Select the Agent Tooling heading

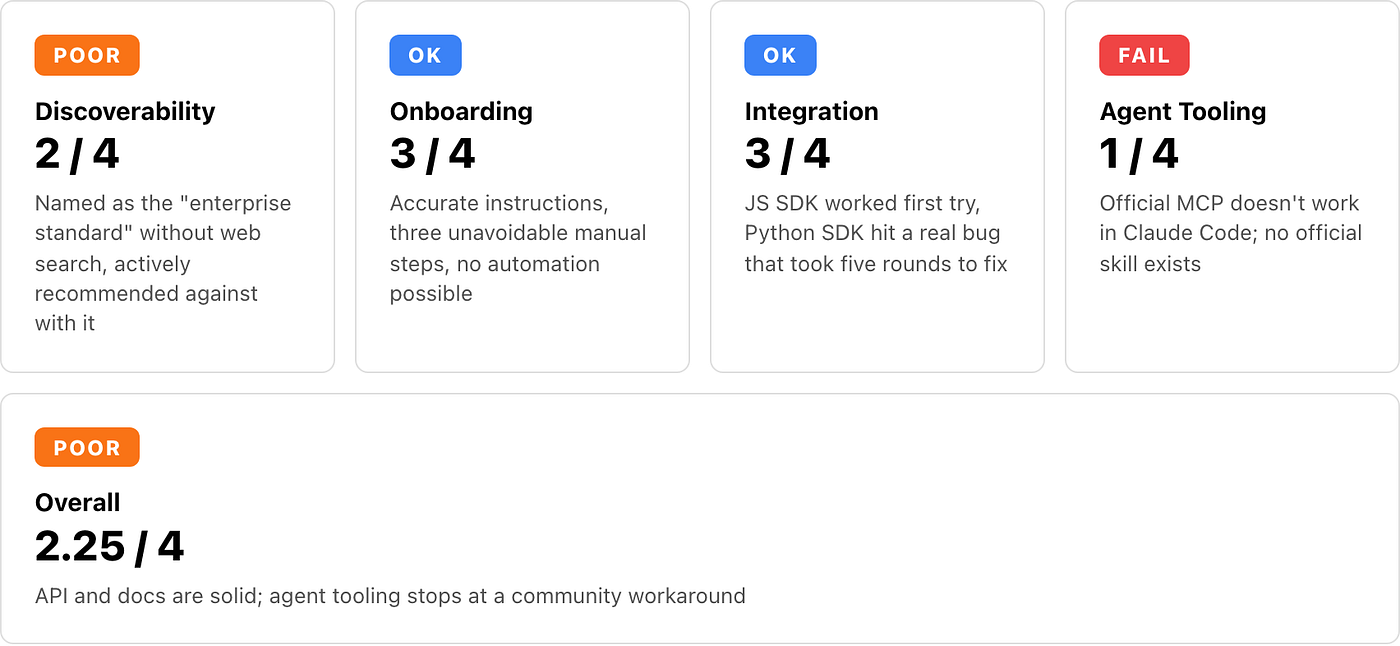point(1183,111)
